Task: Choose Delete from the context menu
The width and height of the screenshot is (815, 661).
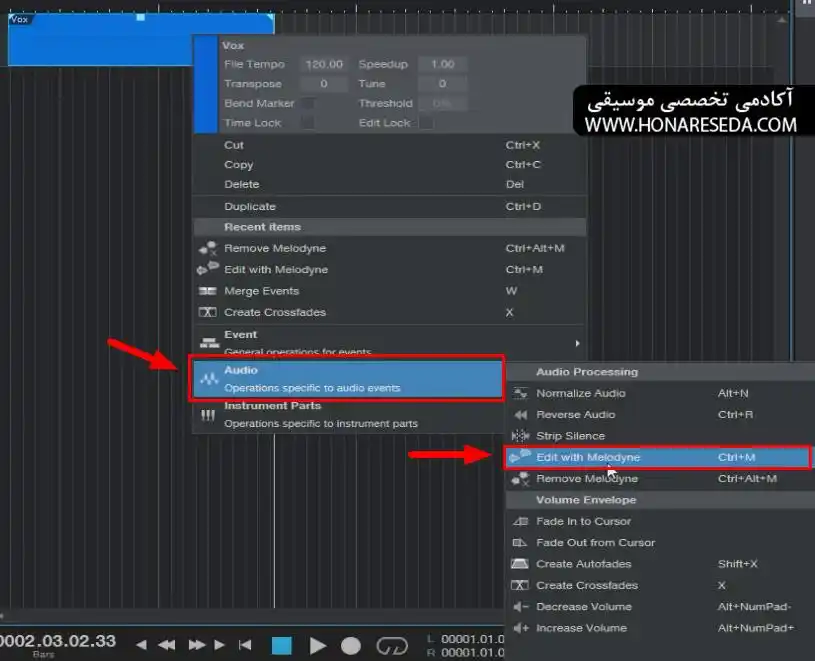Action: click(x=389, y=184)
